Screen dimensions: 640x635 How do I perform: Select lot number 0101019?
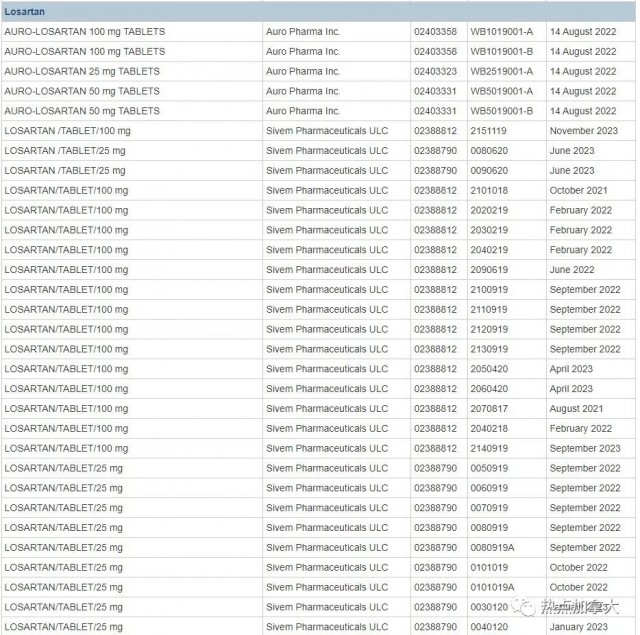coord(489,568)
